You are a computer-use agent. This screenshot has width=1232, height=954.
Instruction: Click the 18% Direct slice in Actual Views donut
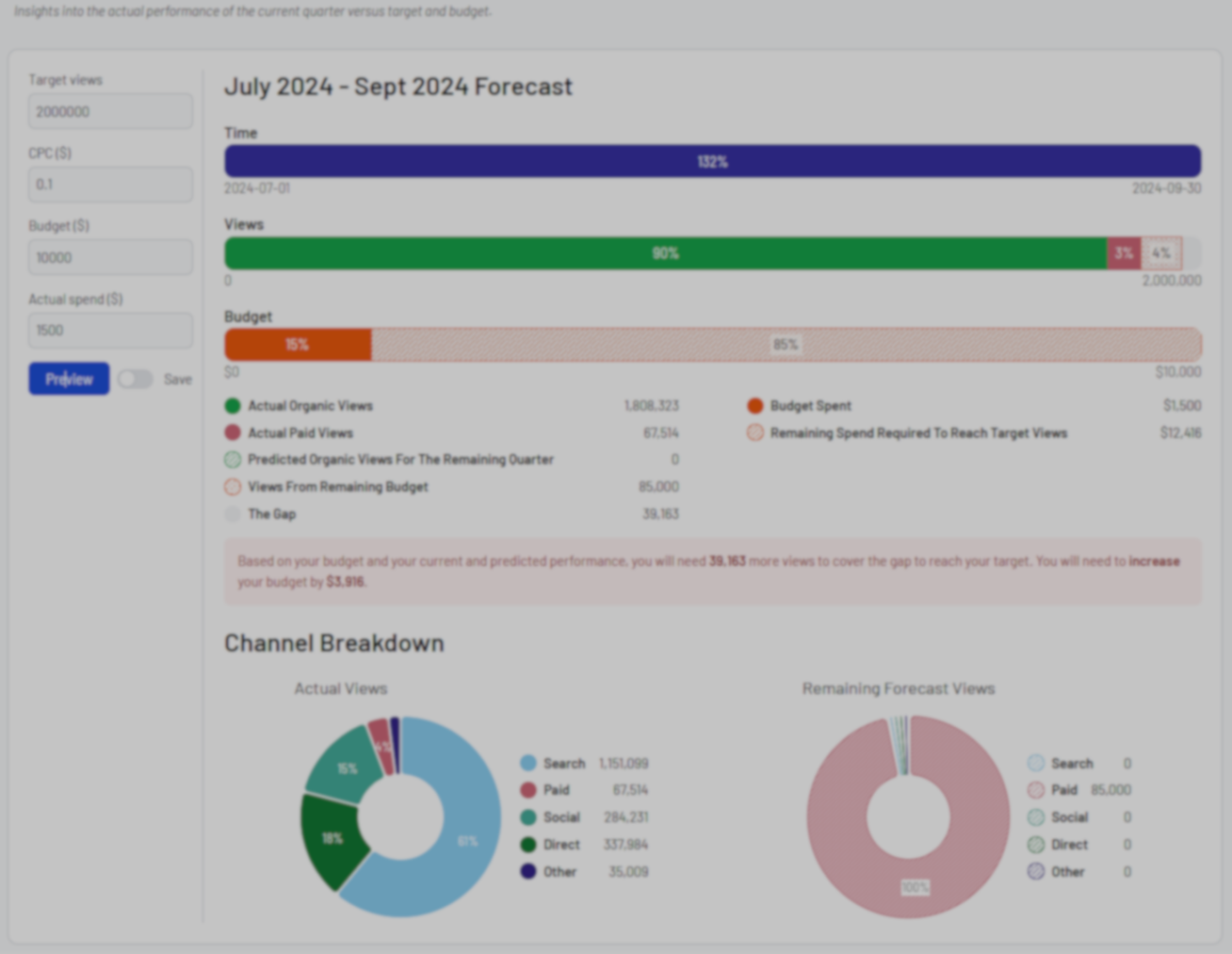(332, 838)
